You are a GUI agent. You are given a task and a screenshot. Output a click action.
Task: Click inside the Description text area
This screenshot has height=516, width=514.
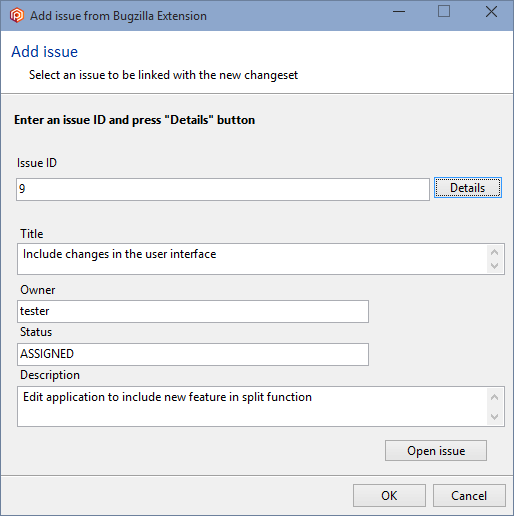click(x=252, y=406)
